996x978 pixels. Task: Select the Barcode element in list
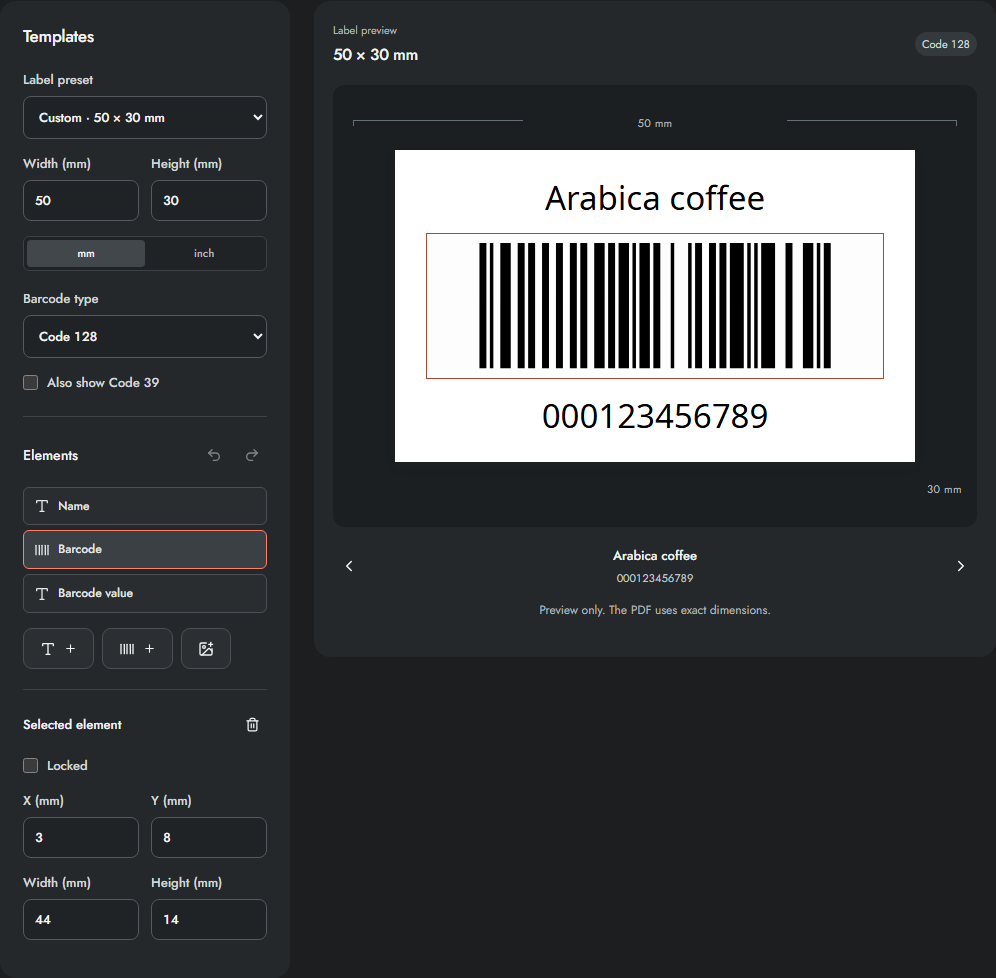(x=145, y=549)
